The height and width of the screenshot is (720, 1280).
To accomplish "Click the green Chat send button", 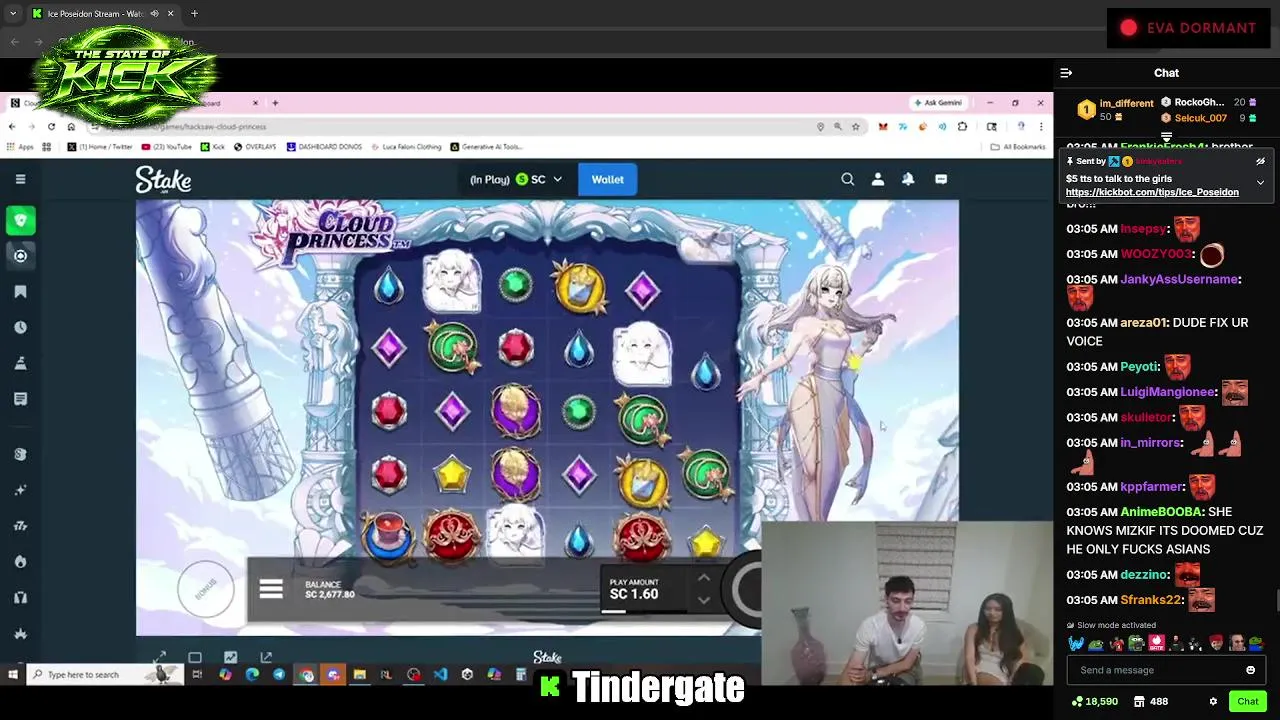I will pyautogui.click(x=1247, y=702).
